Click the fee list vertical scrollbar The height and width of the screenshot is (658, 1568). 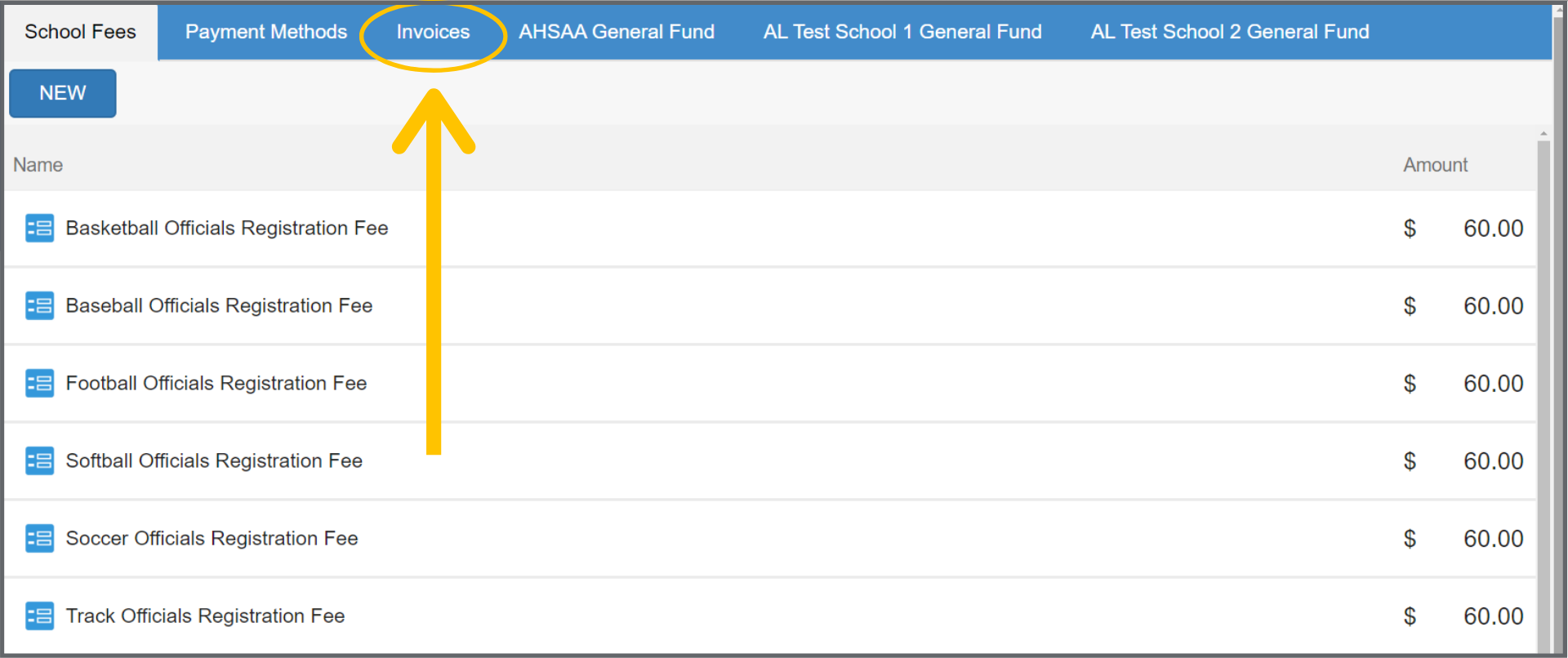1543,392
